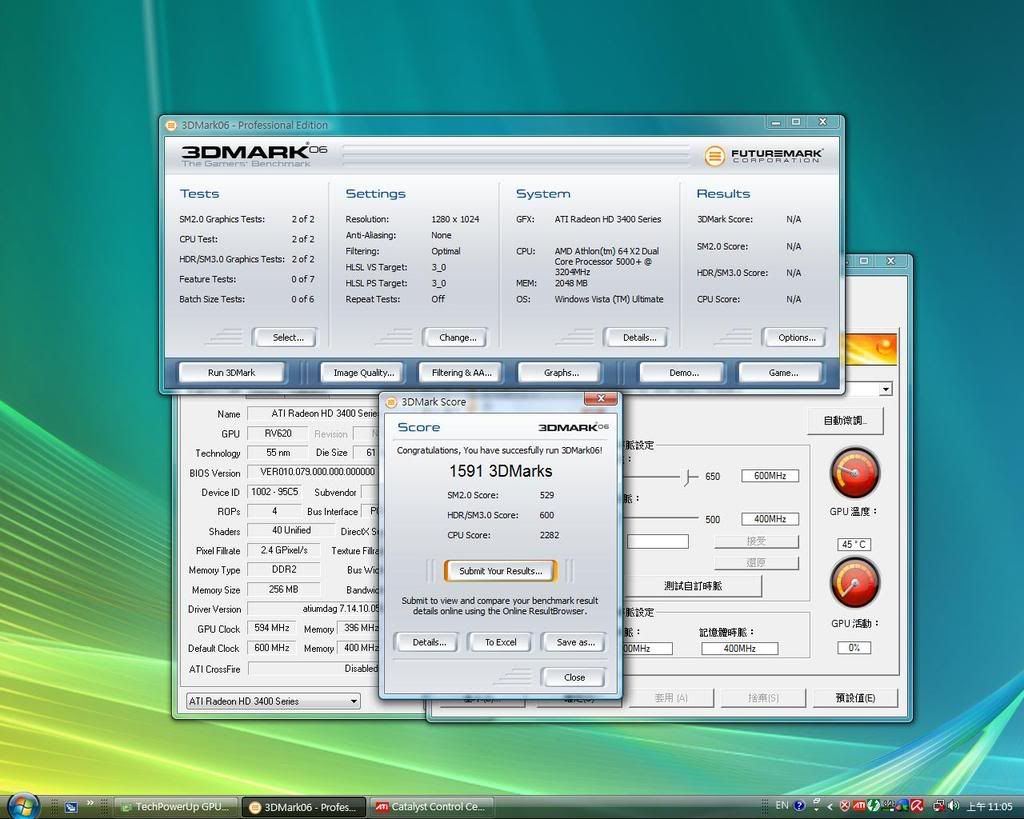Click the 自動微調 button in Catalyst

pos(845,421)
